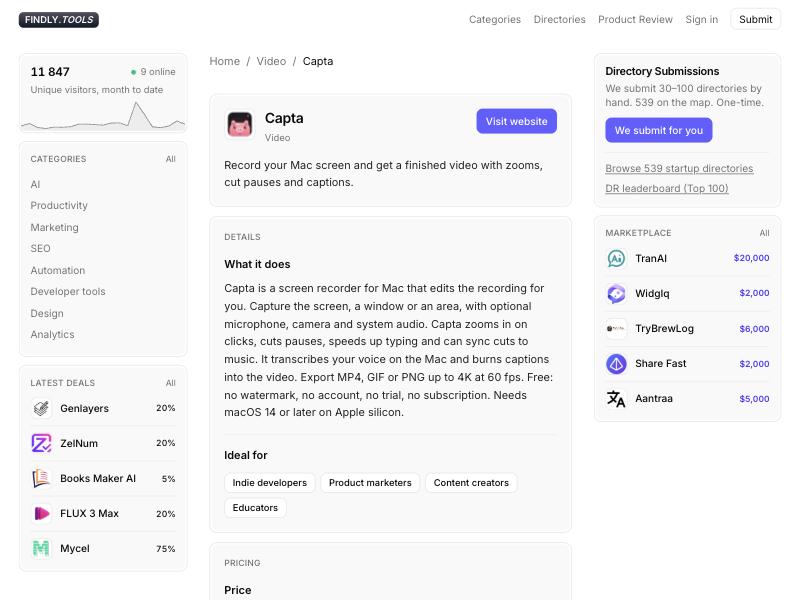
Task: Click the Visit website button
Action: point(516,121)
